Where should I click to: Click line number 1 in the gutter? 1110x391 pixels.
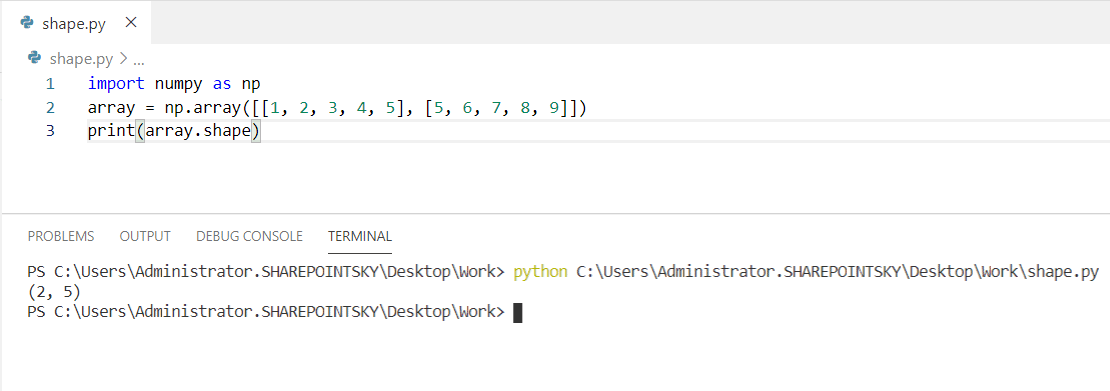click(50, 84)
